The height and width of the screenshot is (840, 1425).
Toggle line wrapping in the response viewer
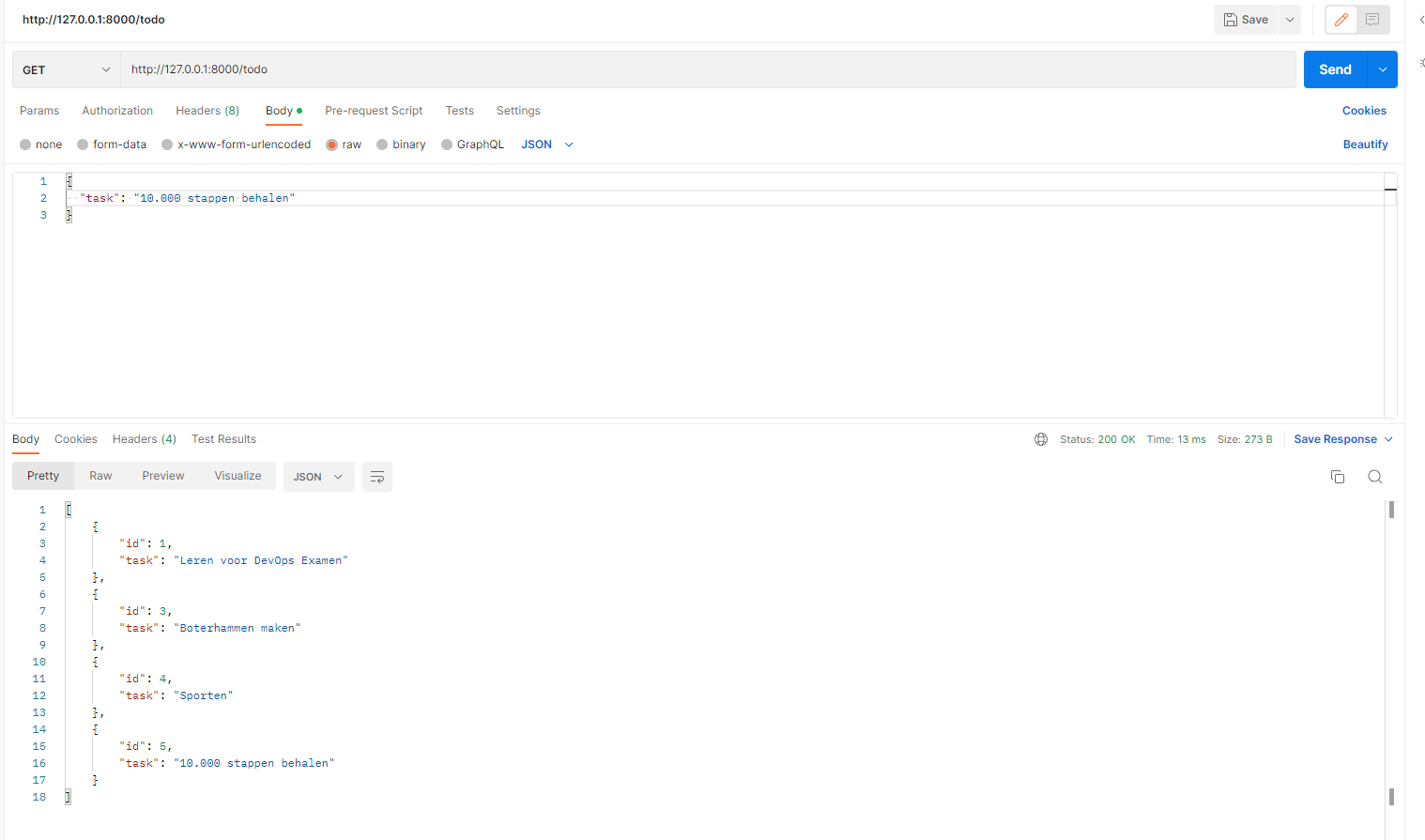(376, 476)
